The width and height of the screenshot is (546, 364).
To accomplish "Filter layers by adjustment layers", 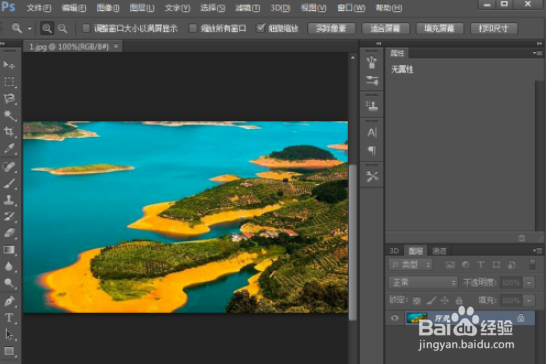I will [466, 265].
